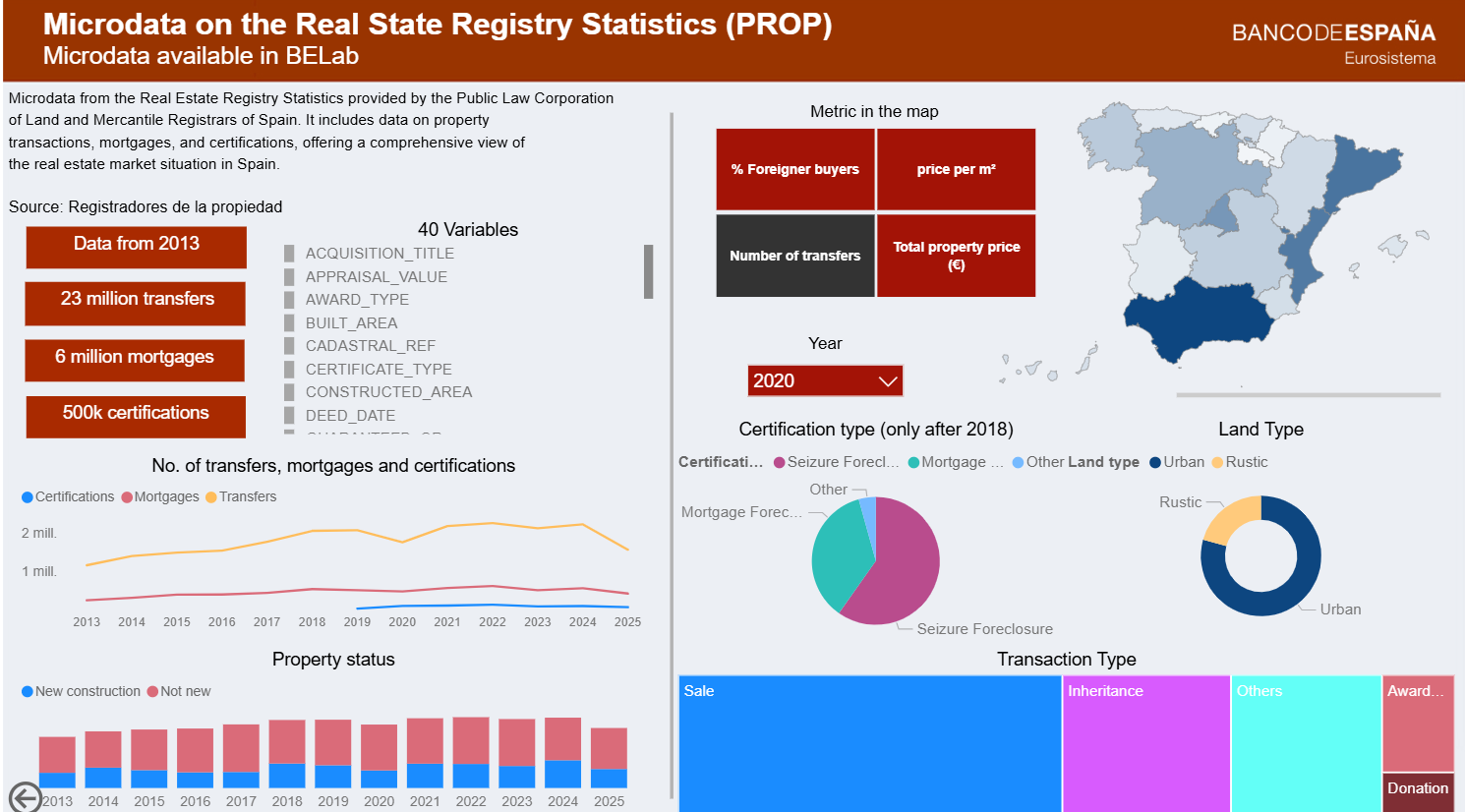Click the Seizure Foreclosure legend marker

780,463
